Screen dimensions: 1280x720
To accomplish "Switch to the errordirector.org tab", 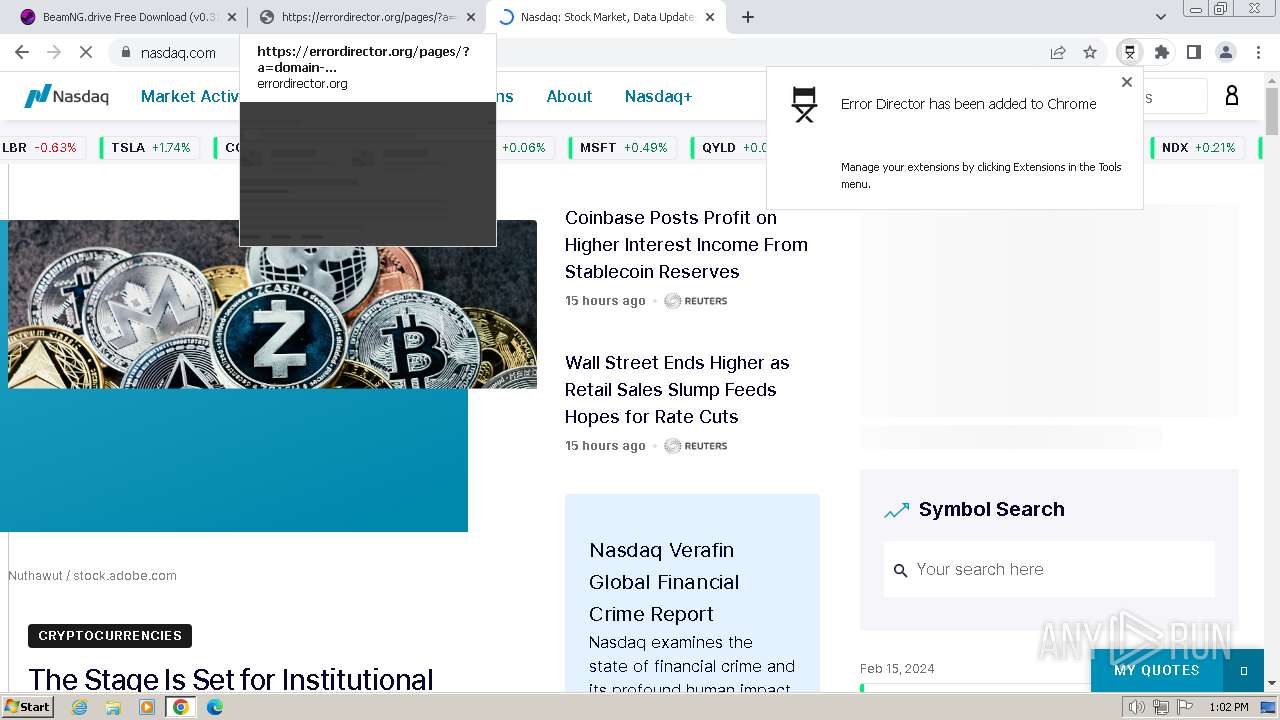I will pos(366,17).
